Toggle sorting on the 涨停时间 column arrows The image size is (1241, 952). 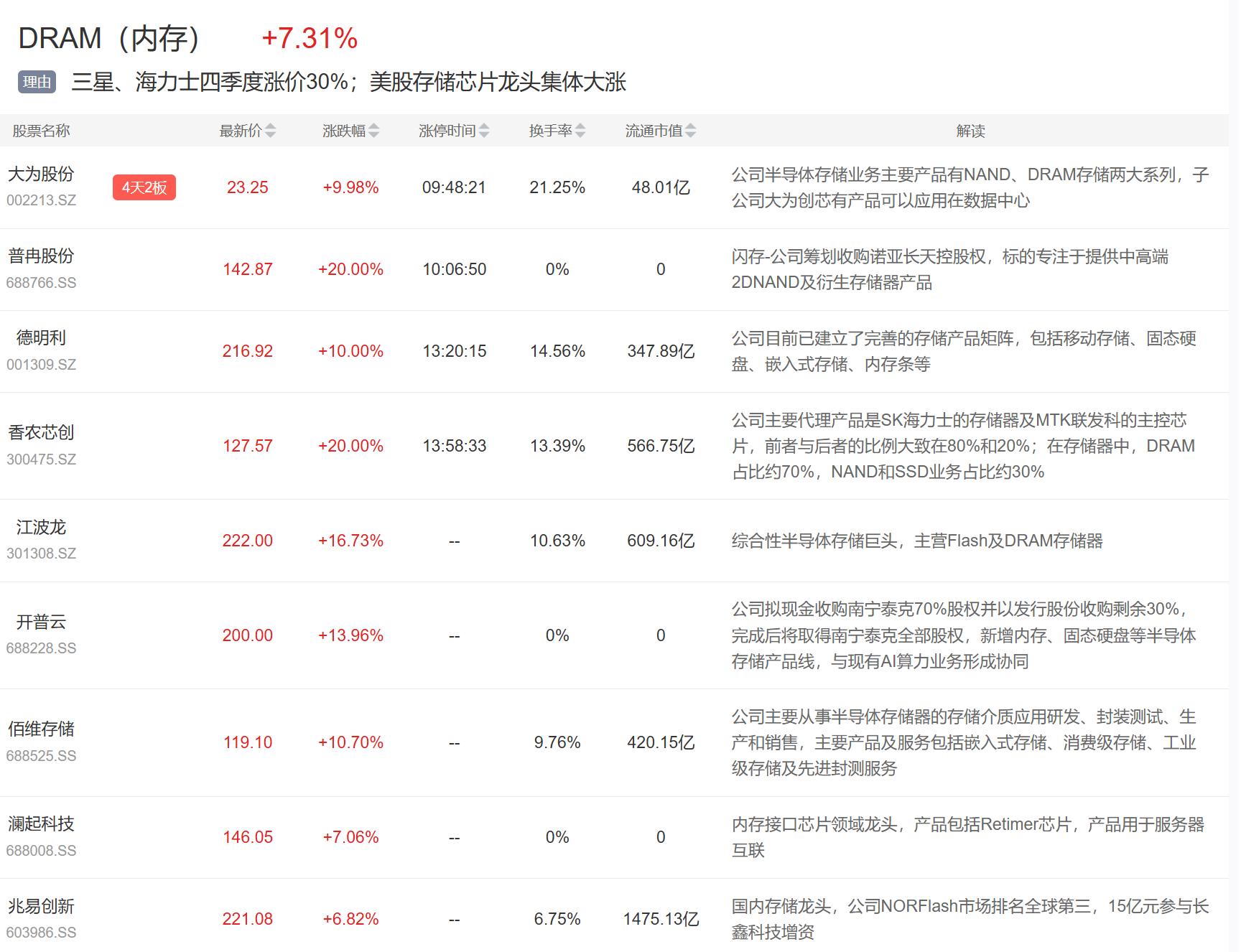click(484, 131)
